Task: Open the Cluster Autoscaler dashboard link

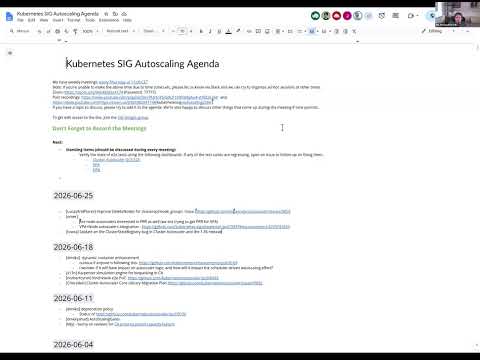Action: pyautogui.click(x=116, y=160)
